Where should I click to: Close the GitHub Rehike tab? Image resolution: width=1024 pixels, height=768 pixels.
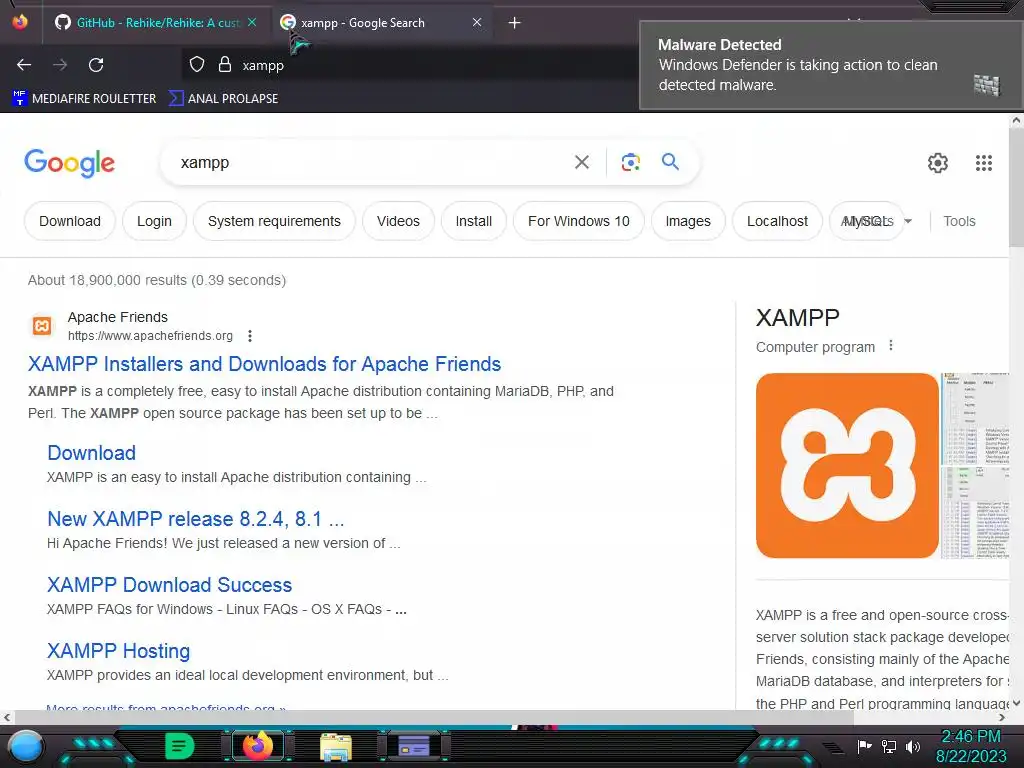[x=252, y=22]
